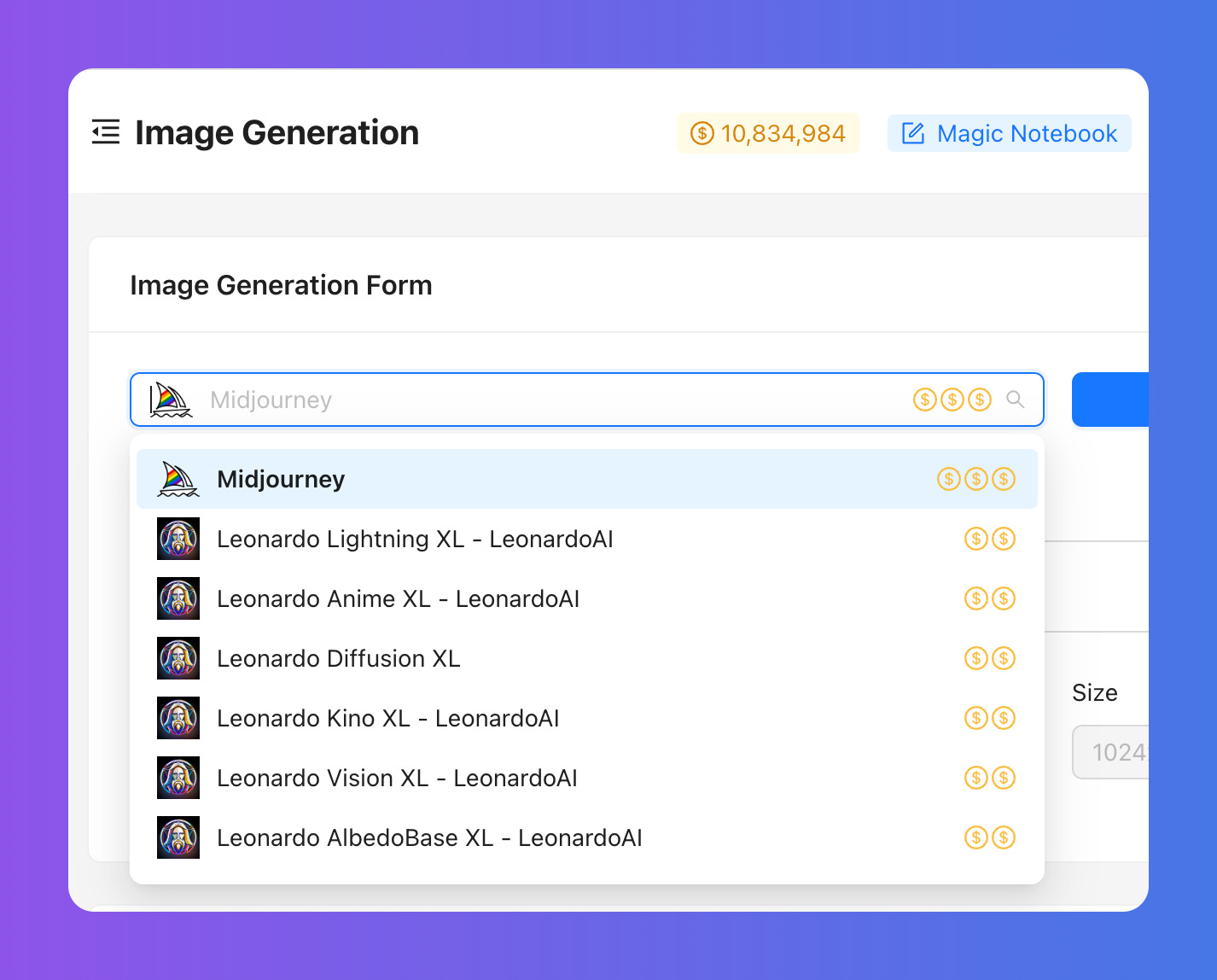Select Leonardo Vision XL - LeonardoAI

(587, 778)
